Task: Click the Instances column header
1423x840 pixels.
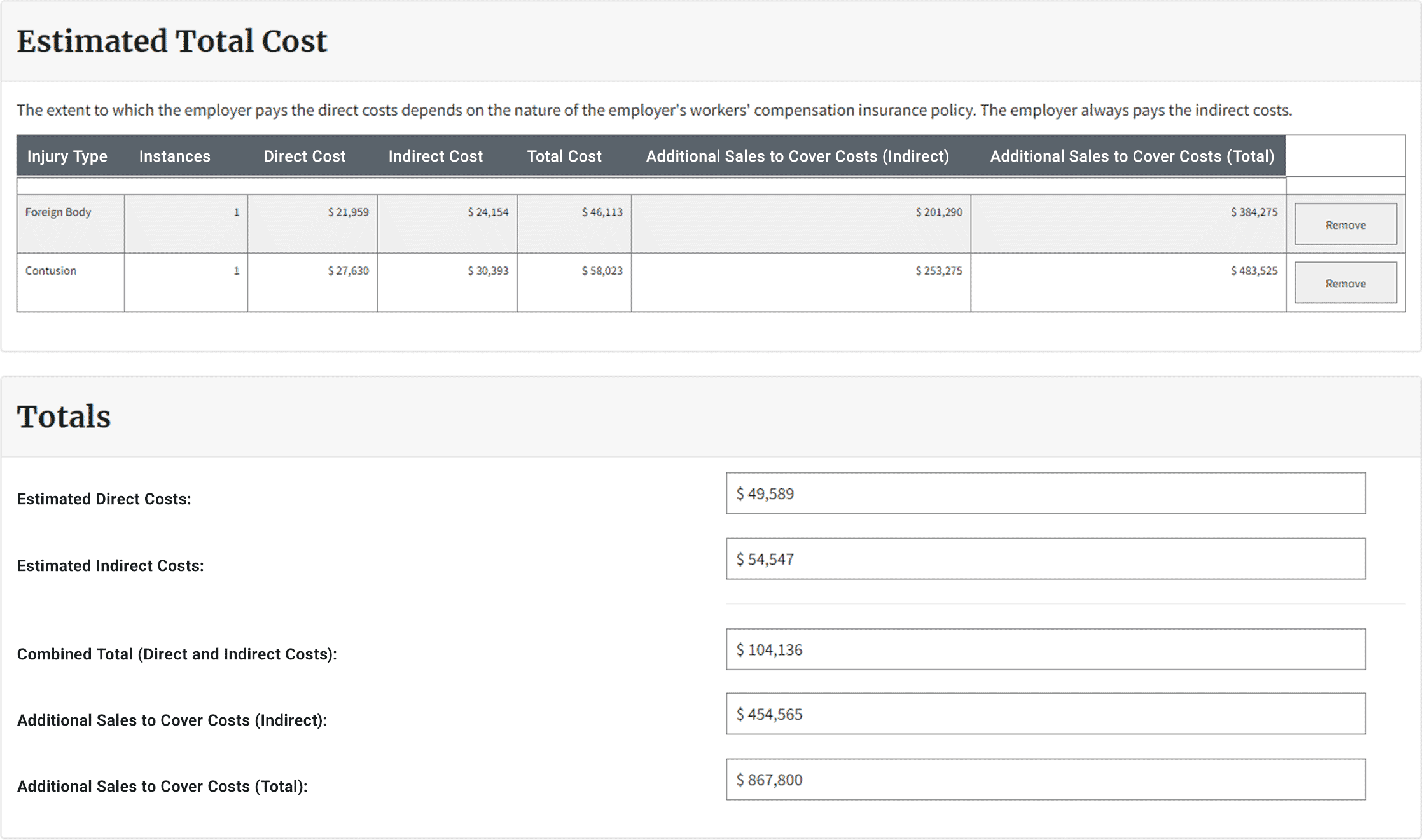Action: coord(174,156)
